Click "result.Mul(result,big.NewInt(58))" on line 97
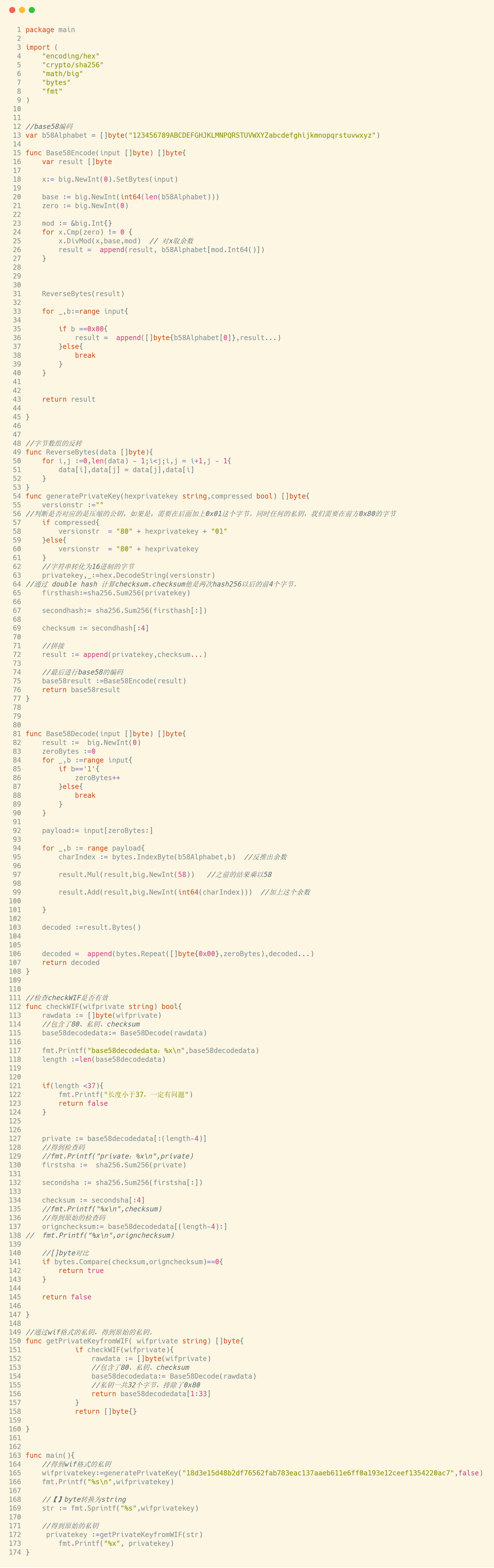Viewport: 494px width, 1568px height. 127,875
